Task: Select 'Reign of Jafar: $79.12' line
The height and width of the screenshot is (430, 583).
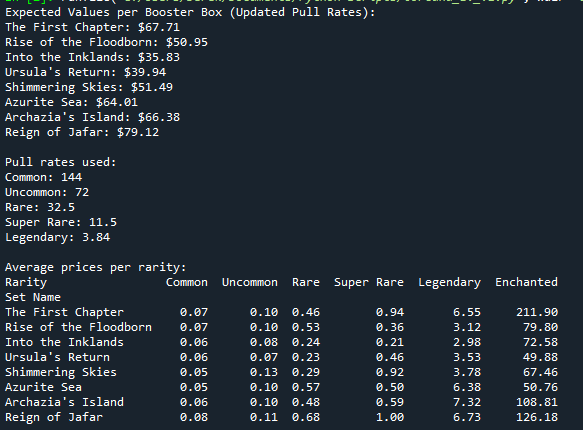Action: click(82, 132)
